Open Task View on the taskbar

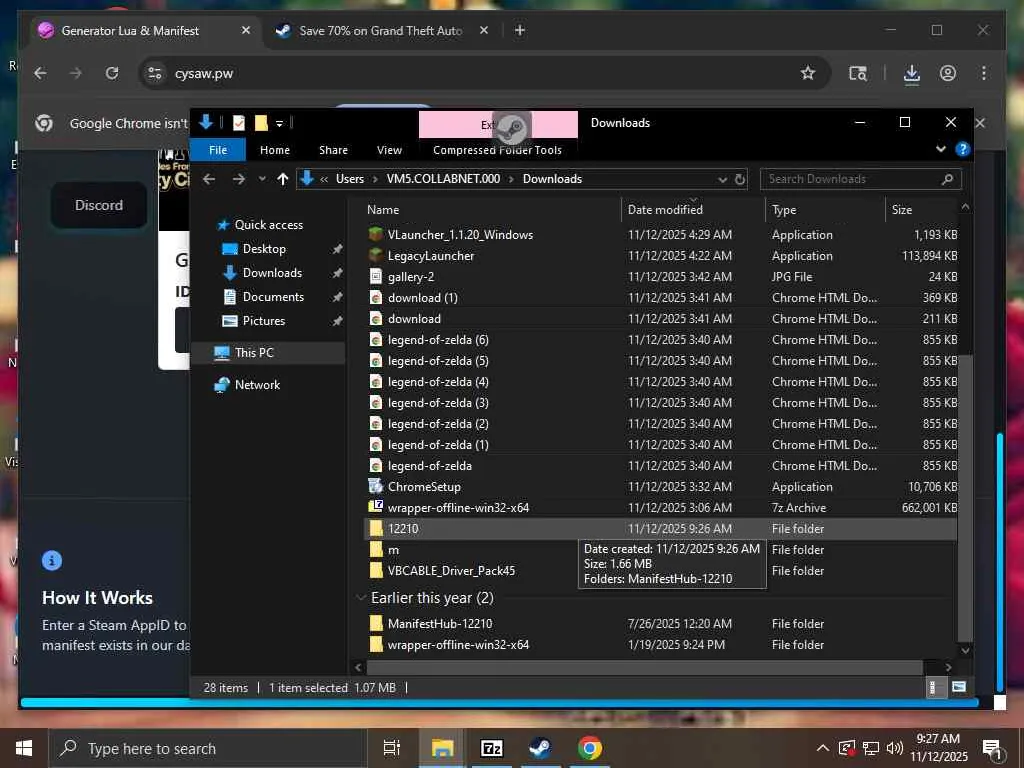click(391, 748)
